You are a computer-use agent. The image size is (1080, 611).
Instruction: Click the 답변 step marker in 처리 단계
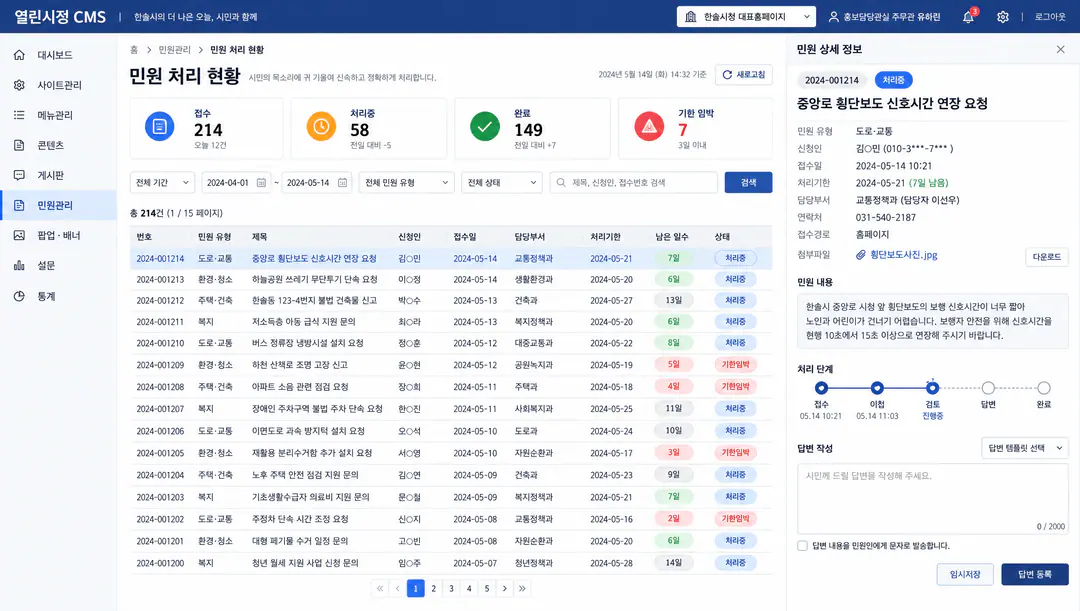click(x=988, y=388)
